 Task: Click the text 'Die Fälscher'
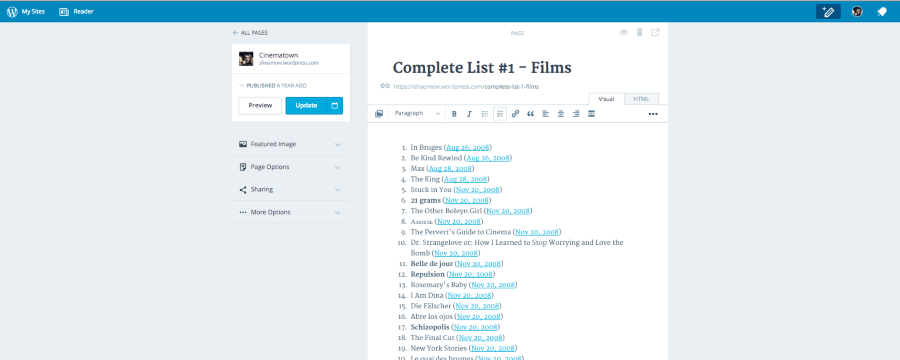(x=430, y=306)
